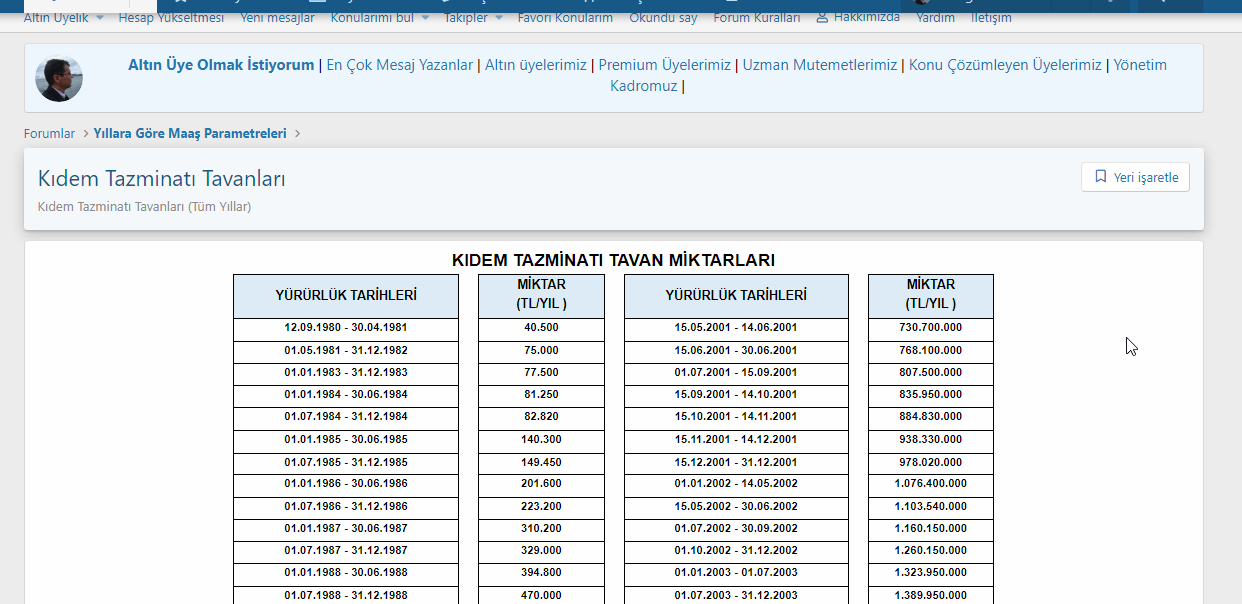Expand the Altın Üyelik dropdown arrow
1242x604 pixels.
pyautogui.click(x=100, y=18)
